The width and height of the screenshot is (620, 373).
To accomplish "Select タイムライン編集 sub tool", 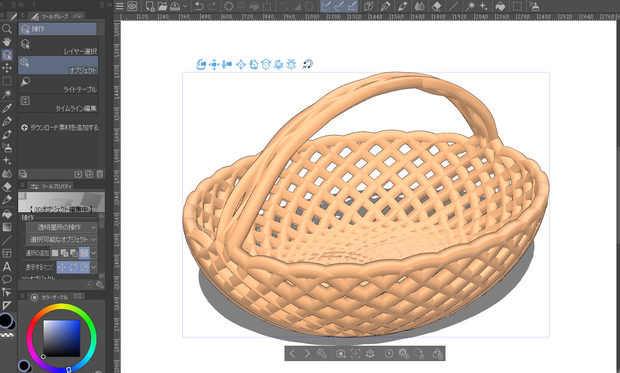I will (58, 103).
